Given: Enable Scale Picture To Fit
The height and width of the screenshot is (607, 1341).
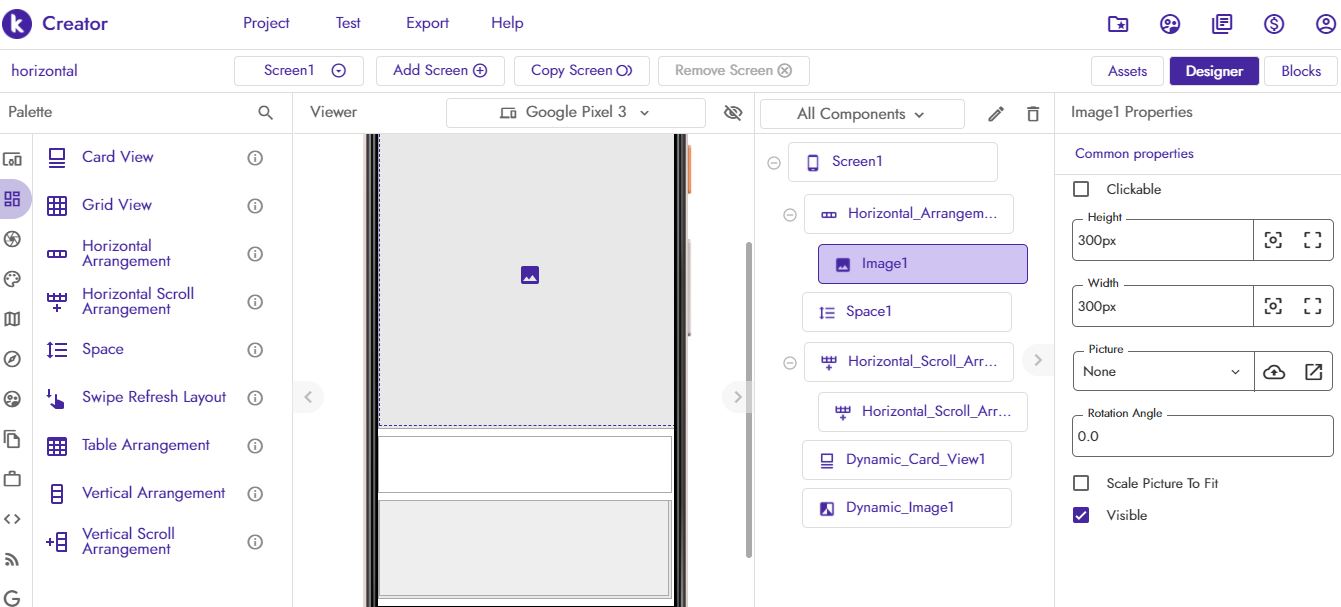Looking at the screenshot, I should 1081,483.
